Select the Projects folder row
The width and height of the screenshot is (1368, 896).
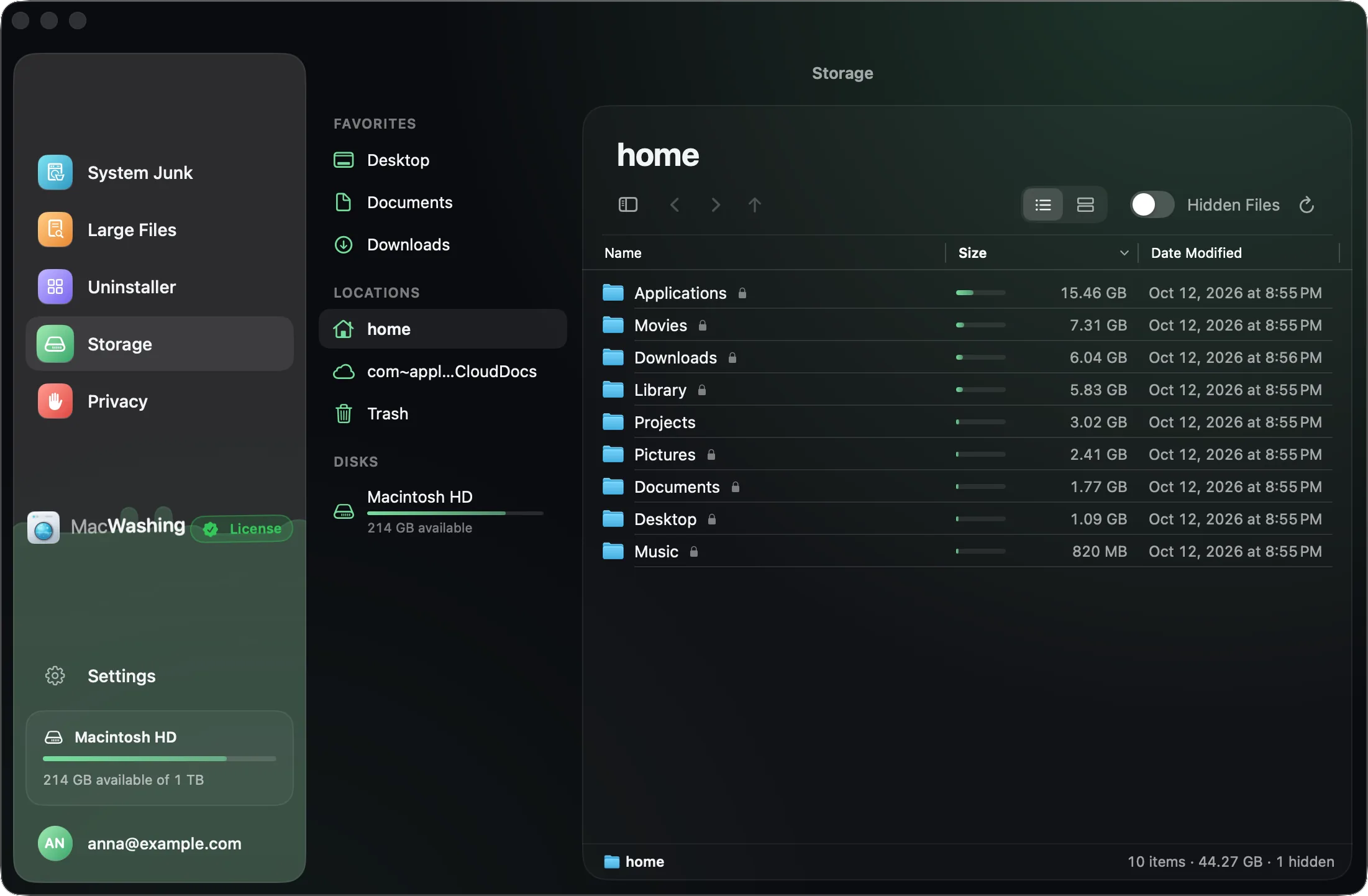click(967, 422)
